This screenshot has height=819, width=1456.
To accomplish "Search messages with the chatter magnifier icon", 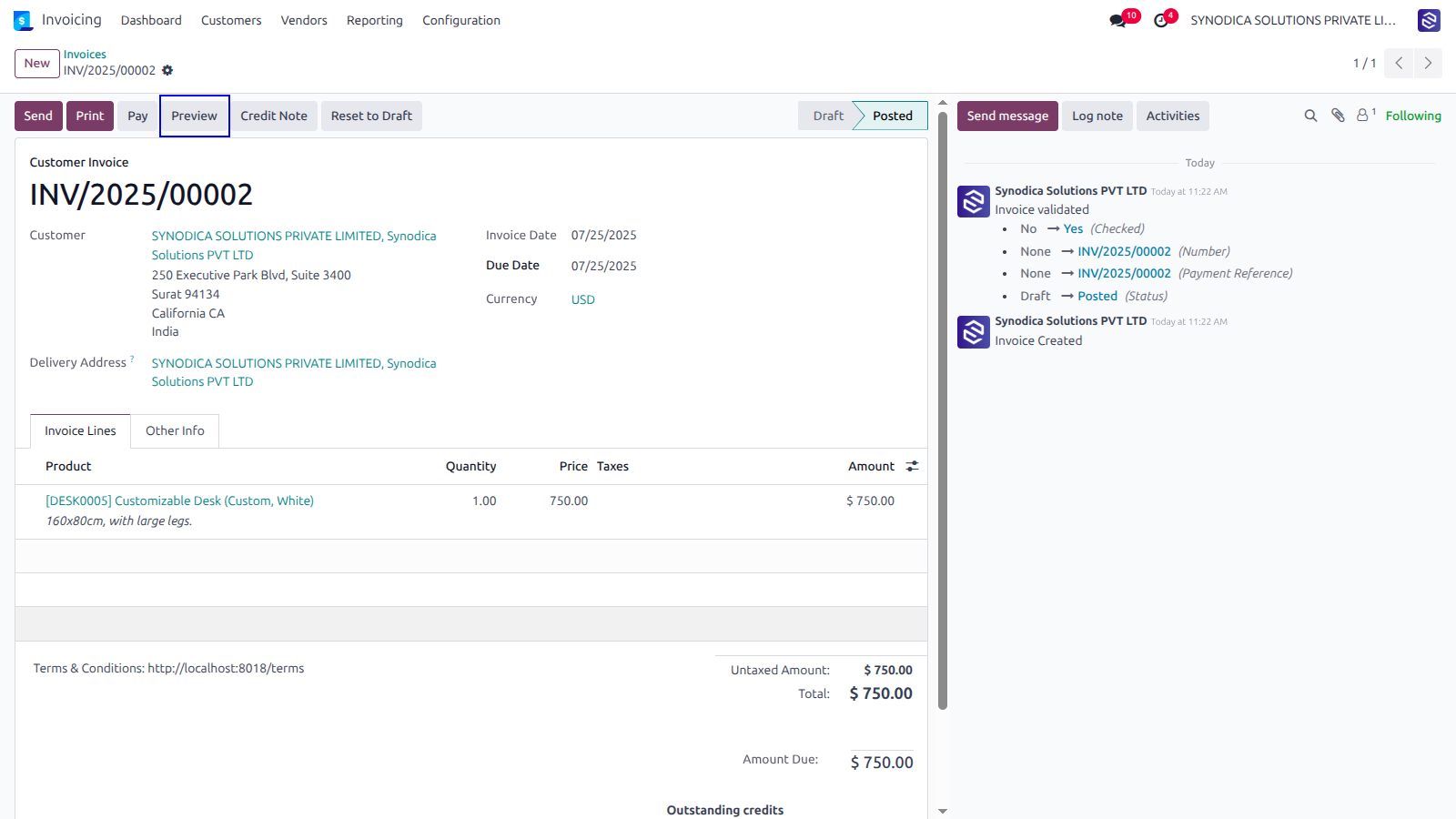I will coord(1310,116).
